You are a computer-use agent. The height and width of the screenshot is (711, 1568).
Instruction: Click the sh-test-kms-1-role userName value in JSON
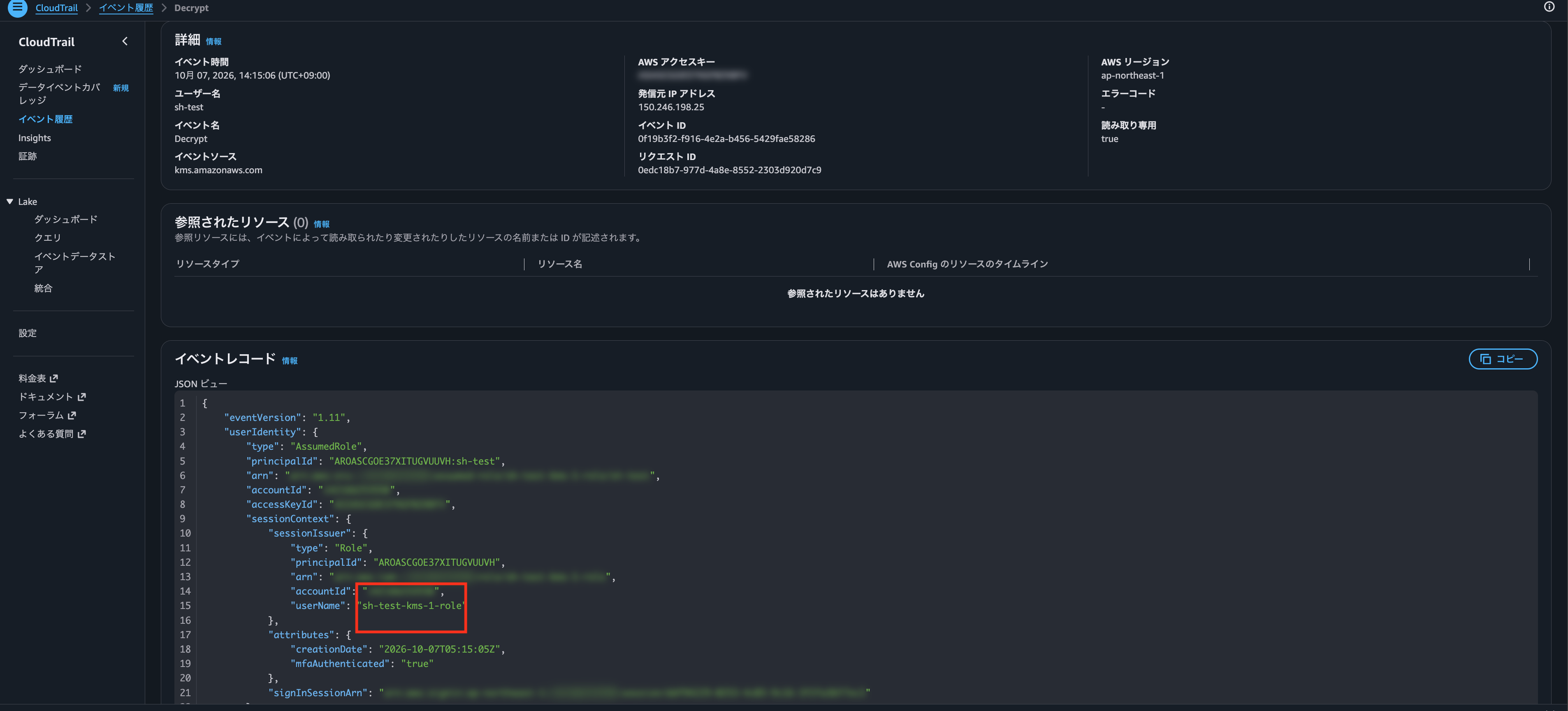411,606
